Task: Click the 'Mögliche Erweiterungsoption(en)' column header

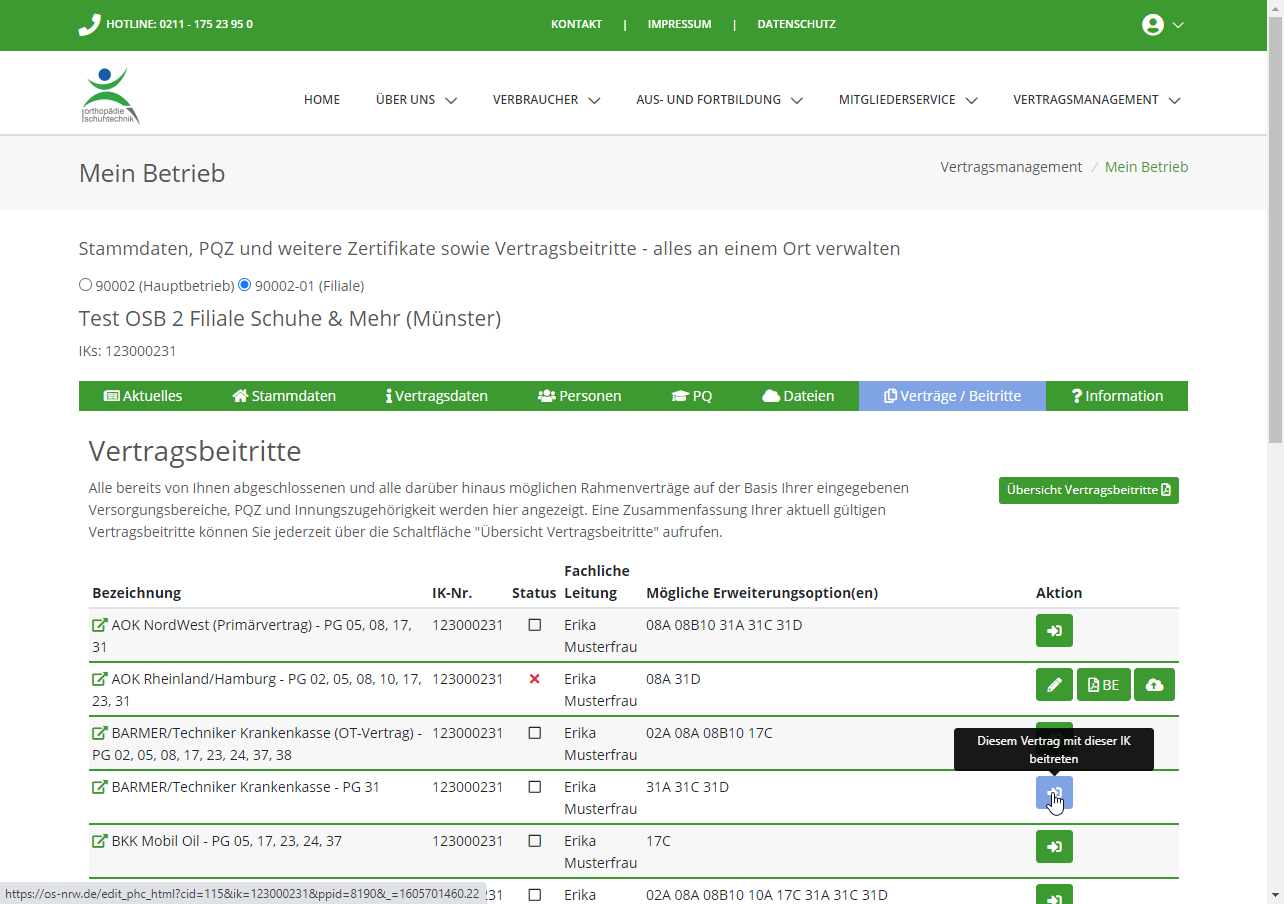Action: 762,593
